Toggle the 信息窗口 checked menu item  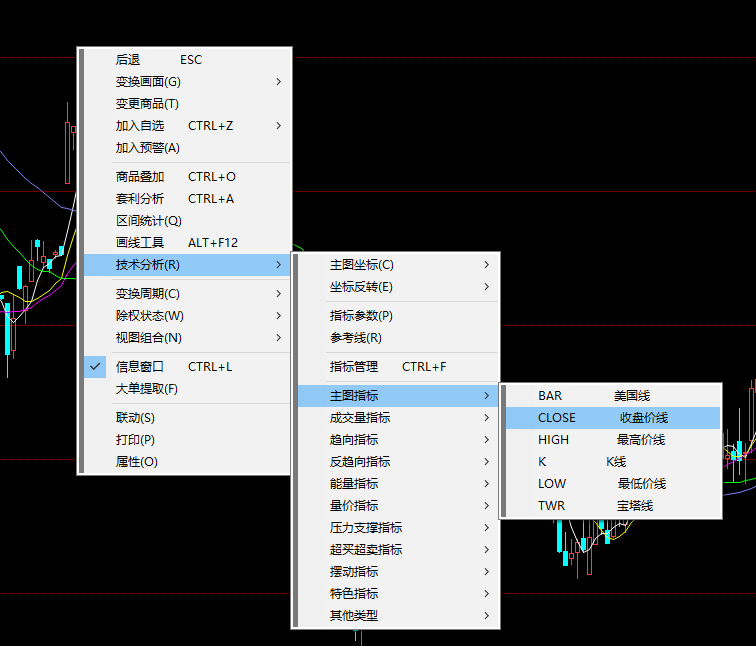click(x=140, y=367)
